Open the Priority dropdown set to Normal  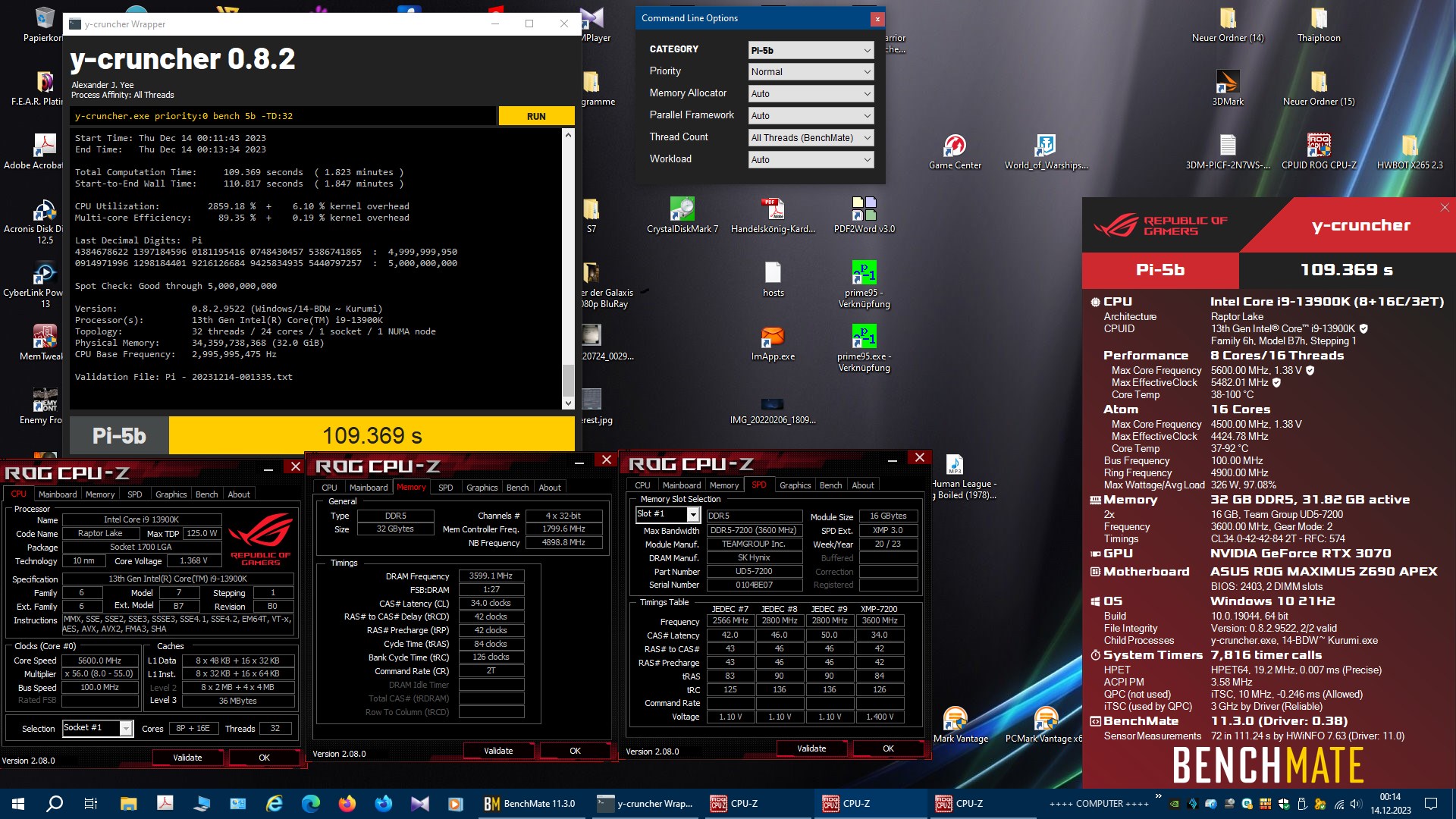811,71
